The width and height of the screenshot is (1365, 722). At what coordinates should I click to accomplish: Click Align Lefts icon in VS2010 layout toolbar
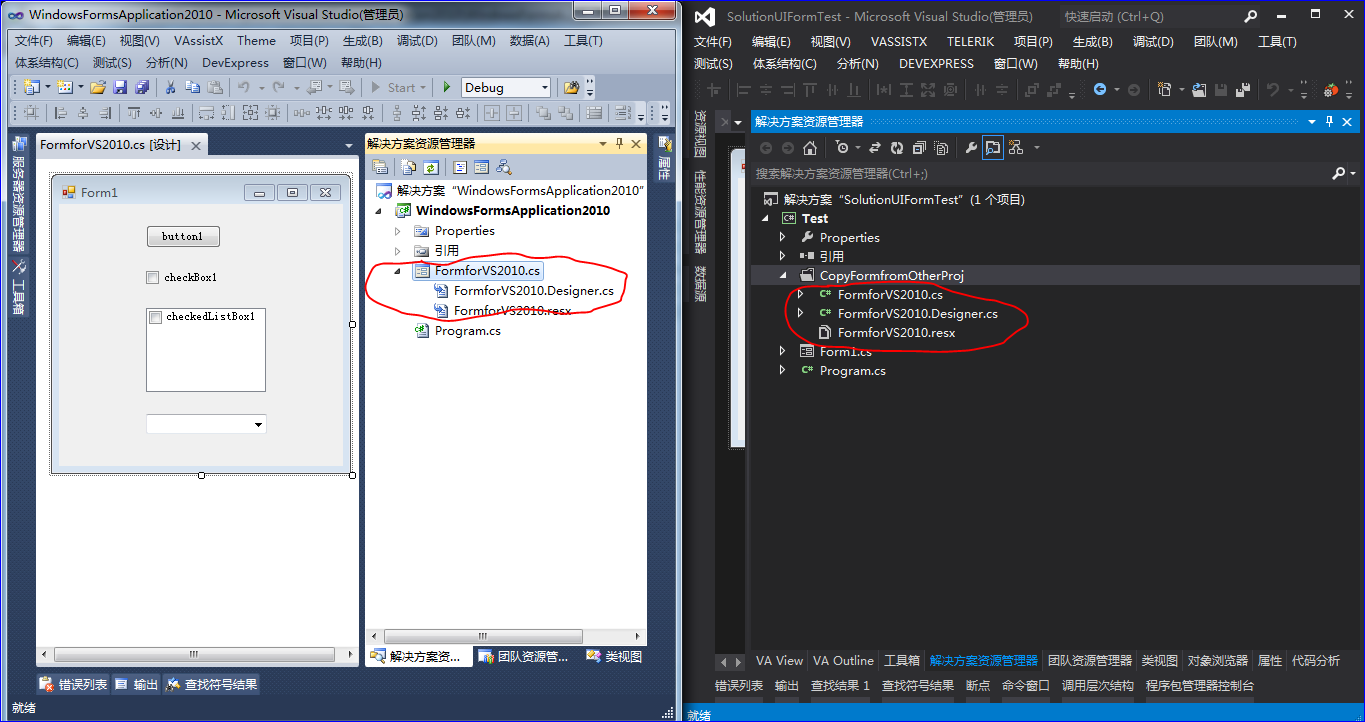pyautogui.click(x=60, y=113)
